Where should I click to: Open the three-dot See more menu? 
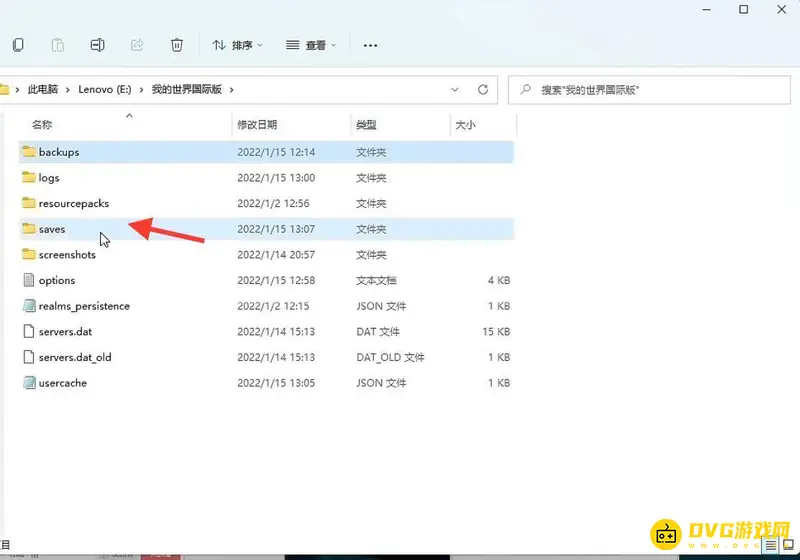(x=371, y=45)
